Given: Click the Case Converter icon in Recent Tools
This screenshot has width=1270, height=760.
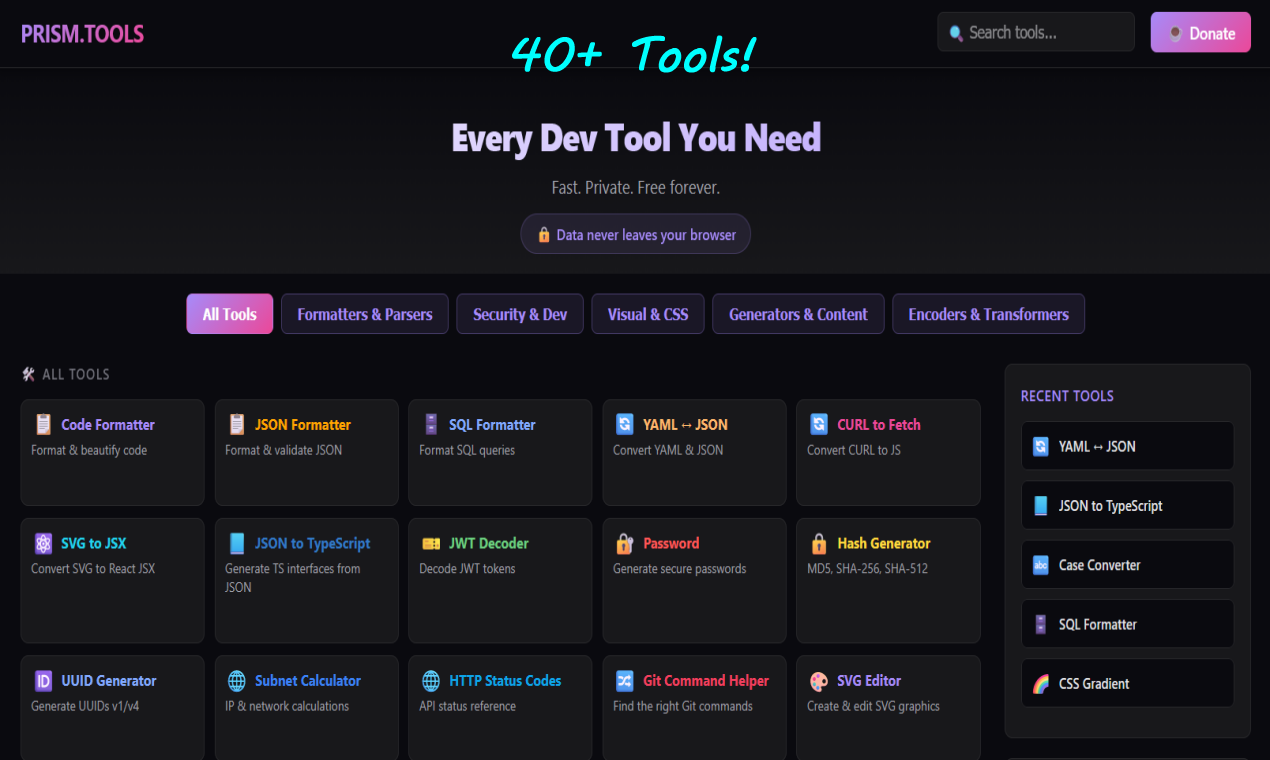Looking at the screenshot, I should (1040, 564).
